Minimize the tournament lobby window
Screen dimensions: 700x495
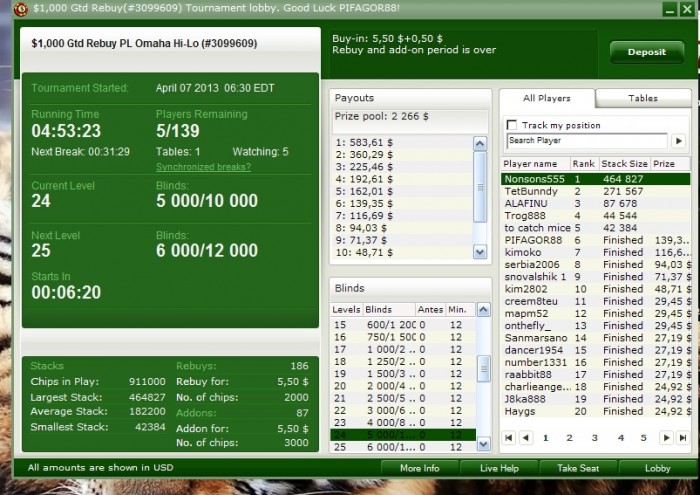[669, 9]
